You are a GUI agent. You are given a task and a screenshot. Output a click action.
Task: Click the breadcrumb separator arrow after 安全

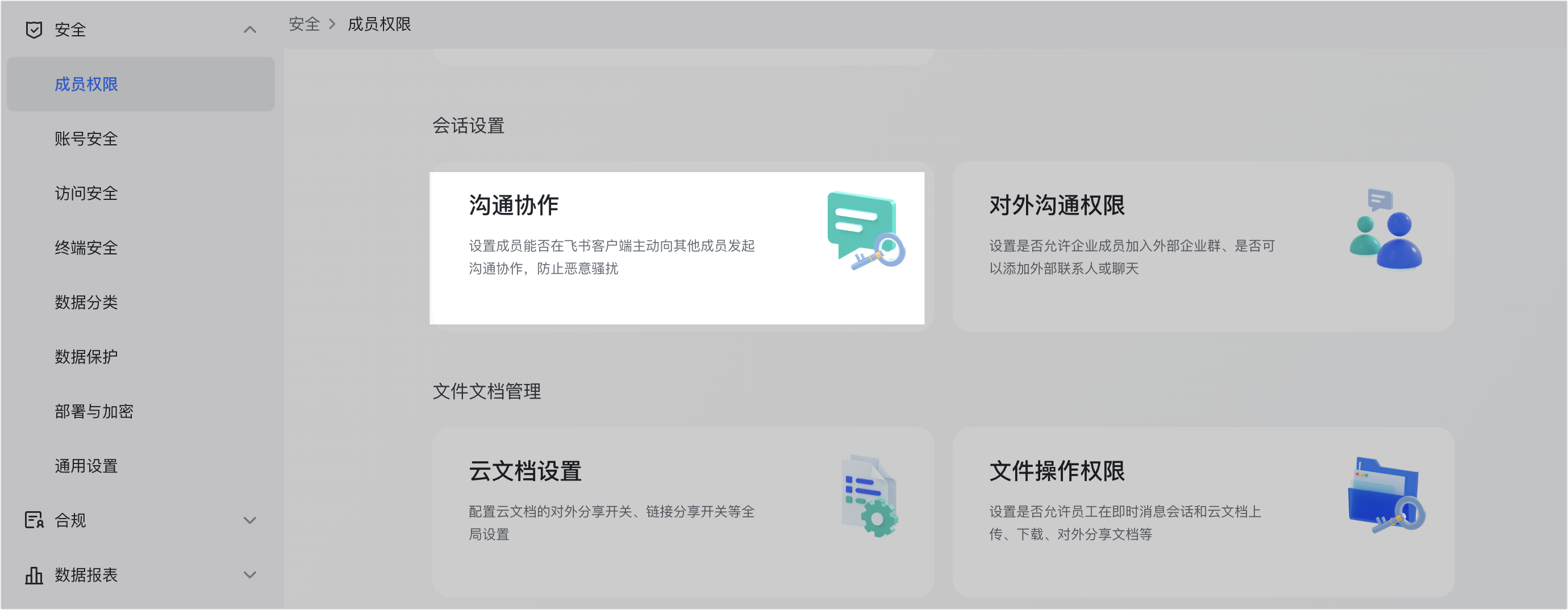[x=332, y=24]
